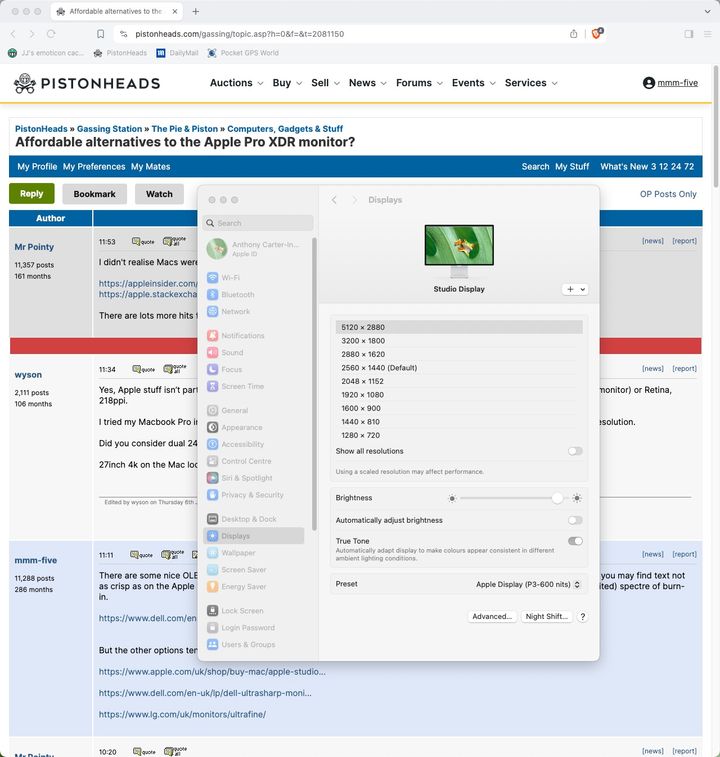
Task: Open My Preferences in forum bar
Action: tap(94, 167)
